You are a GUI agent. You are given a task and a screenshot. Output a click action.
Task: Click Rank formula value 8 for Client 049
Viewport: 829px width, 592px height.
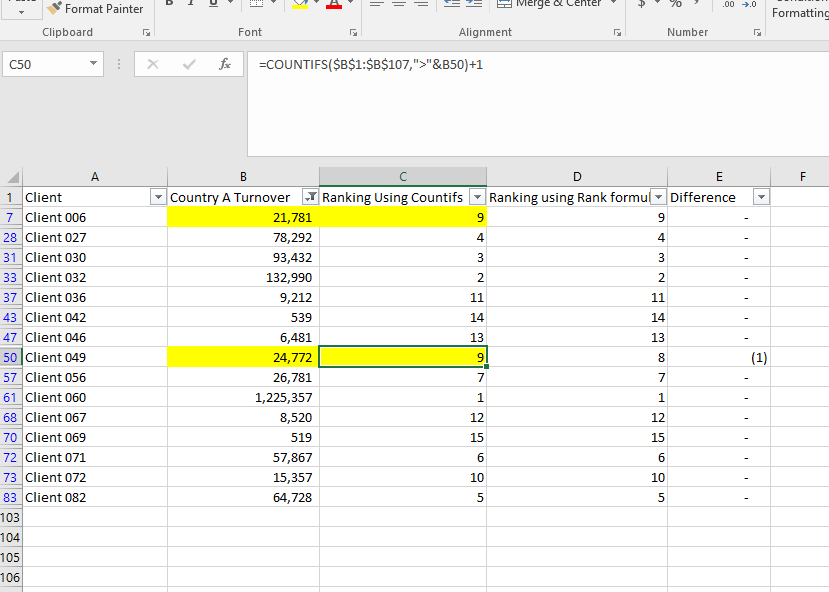[577, 358]
